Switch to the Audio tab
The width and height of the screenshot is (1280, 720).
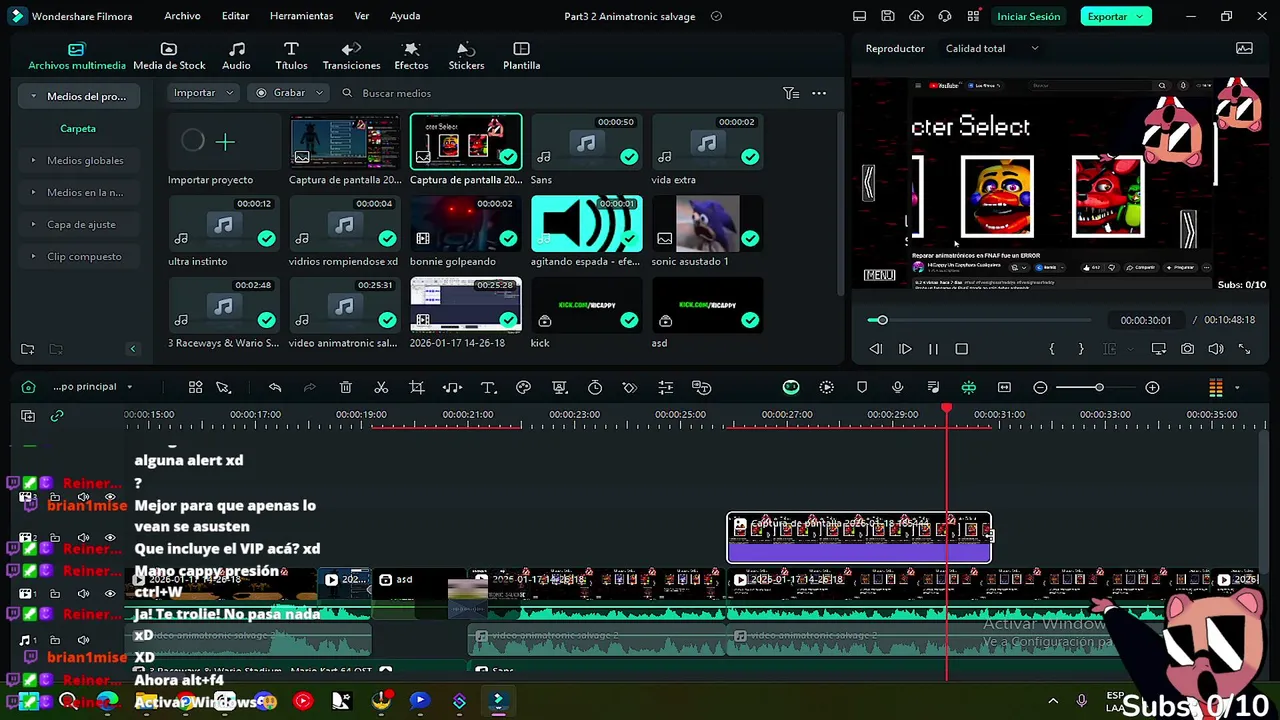(x=236, y=56)
